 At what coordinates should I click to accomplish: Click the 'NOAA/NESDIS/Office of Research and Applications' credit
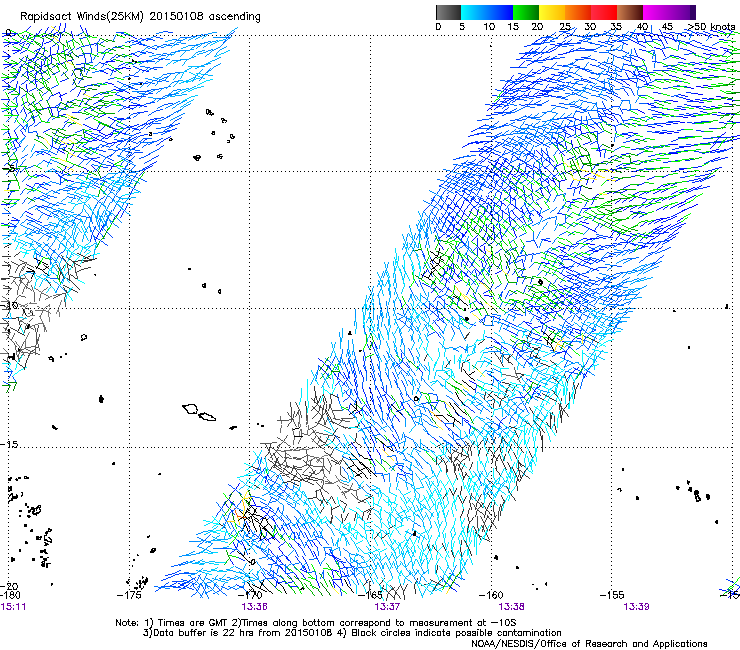click(589, 644)
